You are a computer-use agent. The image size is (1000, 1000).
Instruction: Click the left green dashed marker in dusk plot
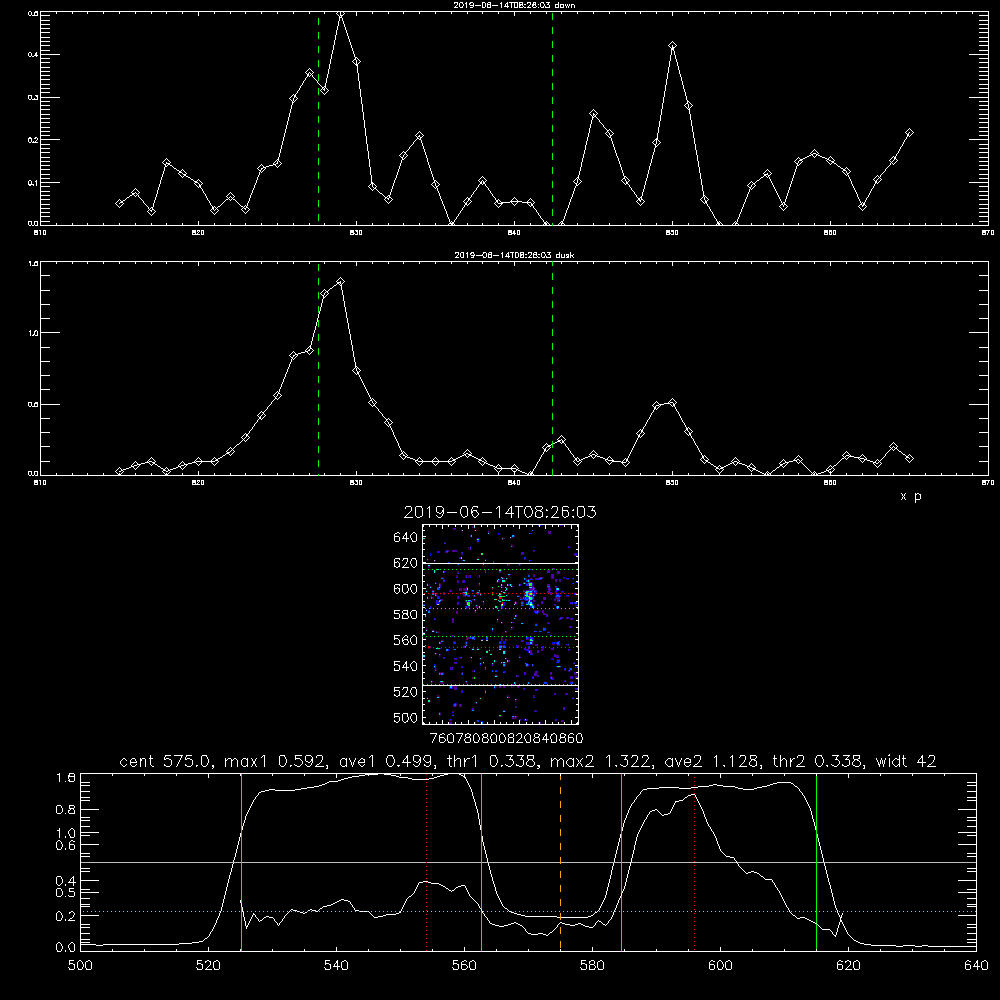click(x=318, y=368)
